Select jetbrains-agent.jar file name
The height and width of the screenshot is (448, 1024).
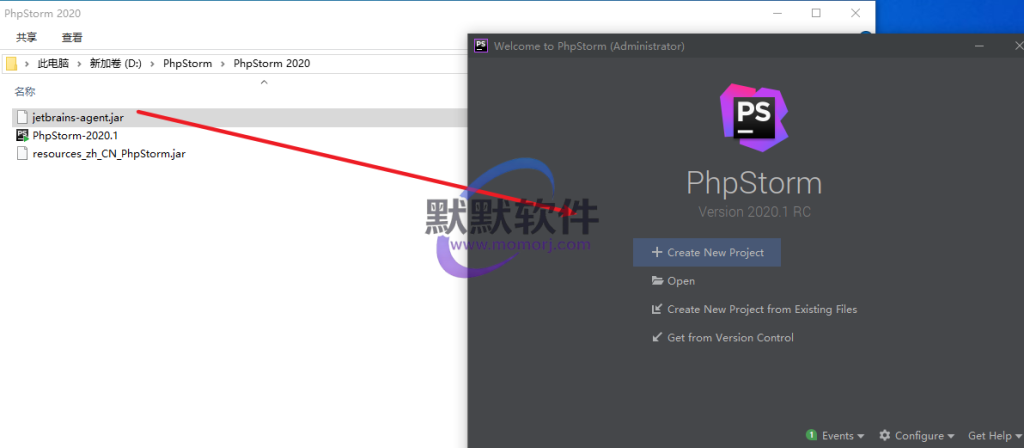pyautogui.click(x=78, y=118)
